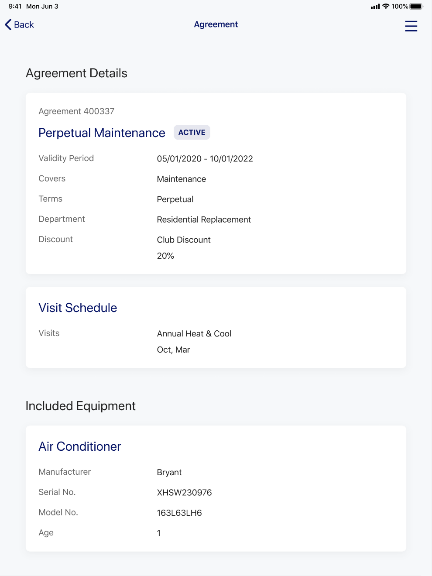Tap the model number 163L63LH6
This screenshot has height=576, width=432.
179,513
